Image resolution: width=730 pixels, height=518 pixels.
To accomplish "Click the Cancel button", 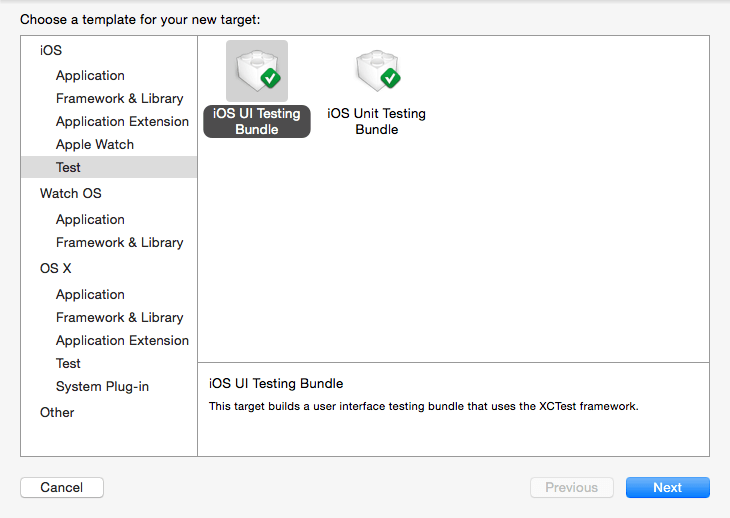I will coord(62,487).
